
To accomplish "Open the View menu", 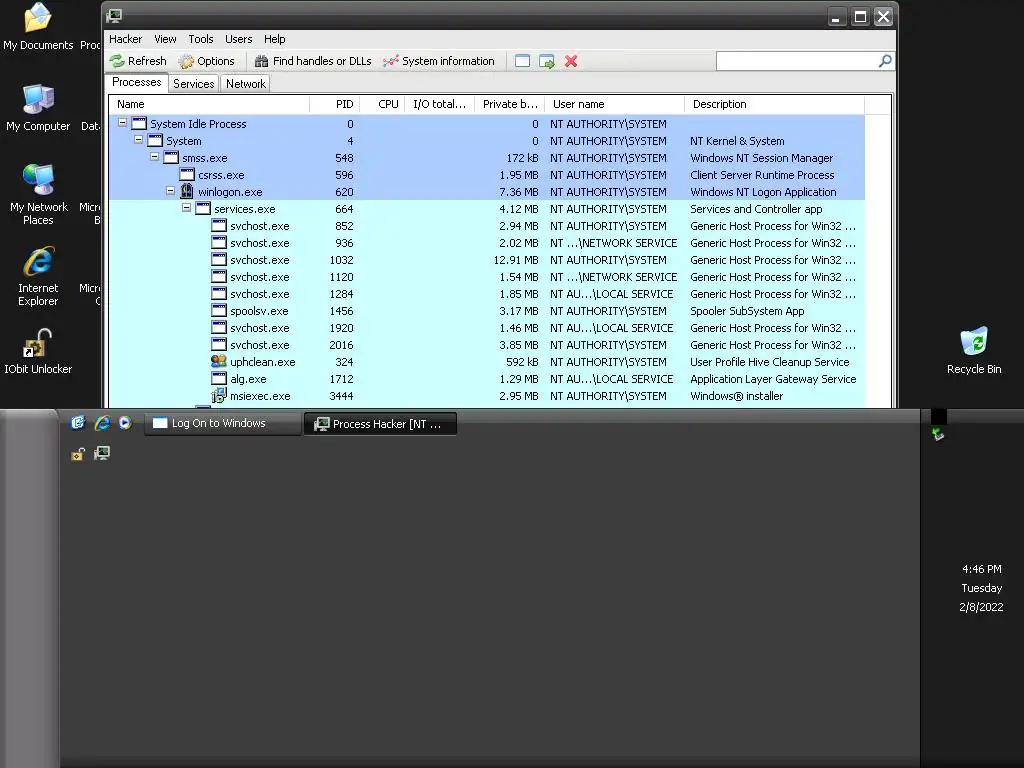I will tap(165, 39).
